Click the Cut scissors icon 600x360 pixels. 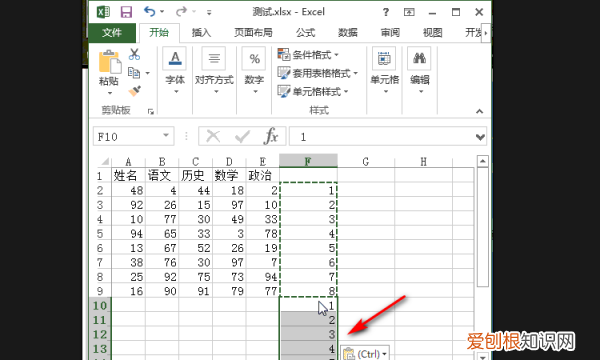[x=134, y=54]
